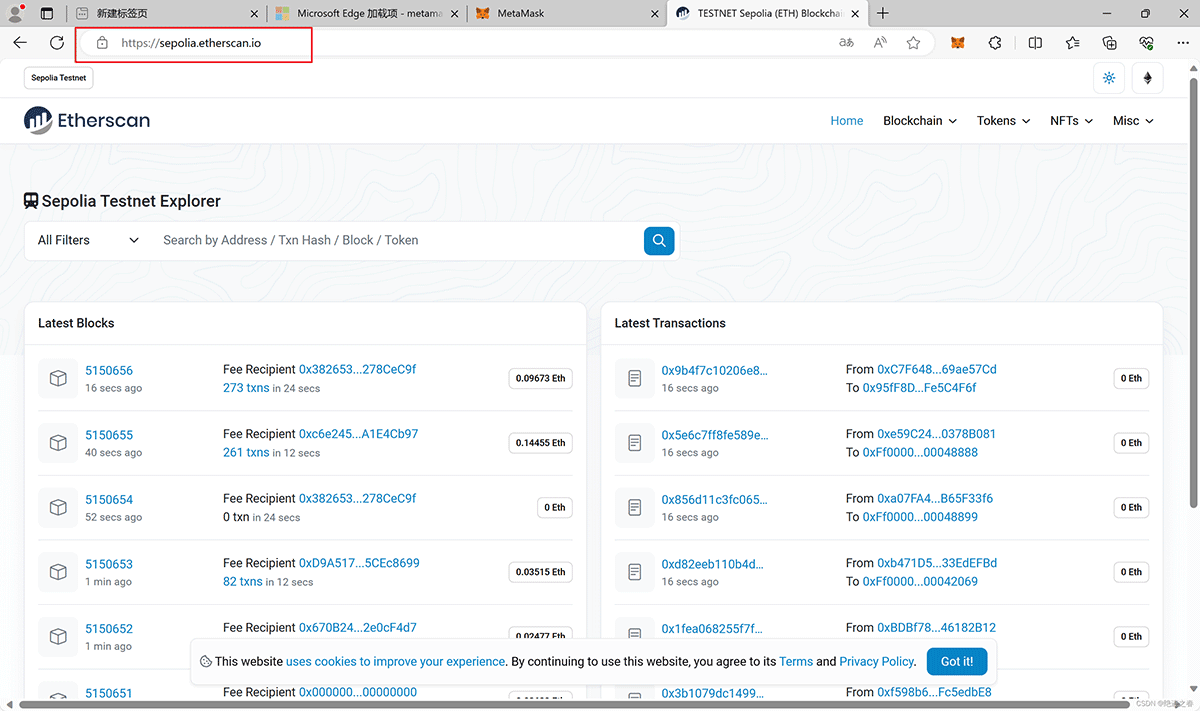Add page to favorites star icon
This screenshot has height=711, width=1200.
(x=913, y=43)
